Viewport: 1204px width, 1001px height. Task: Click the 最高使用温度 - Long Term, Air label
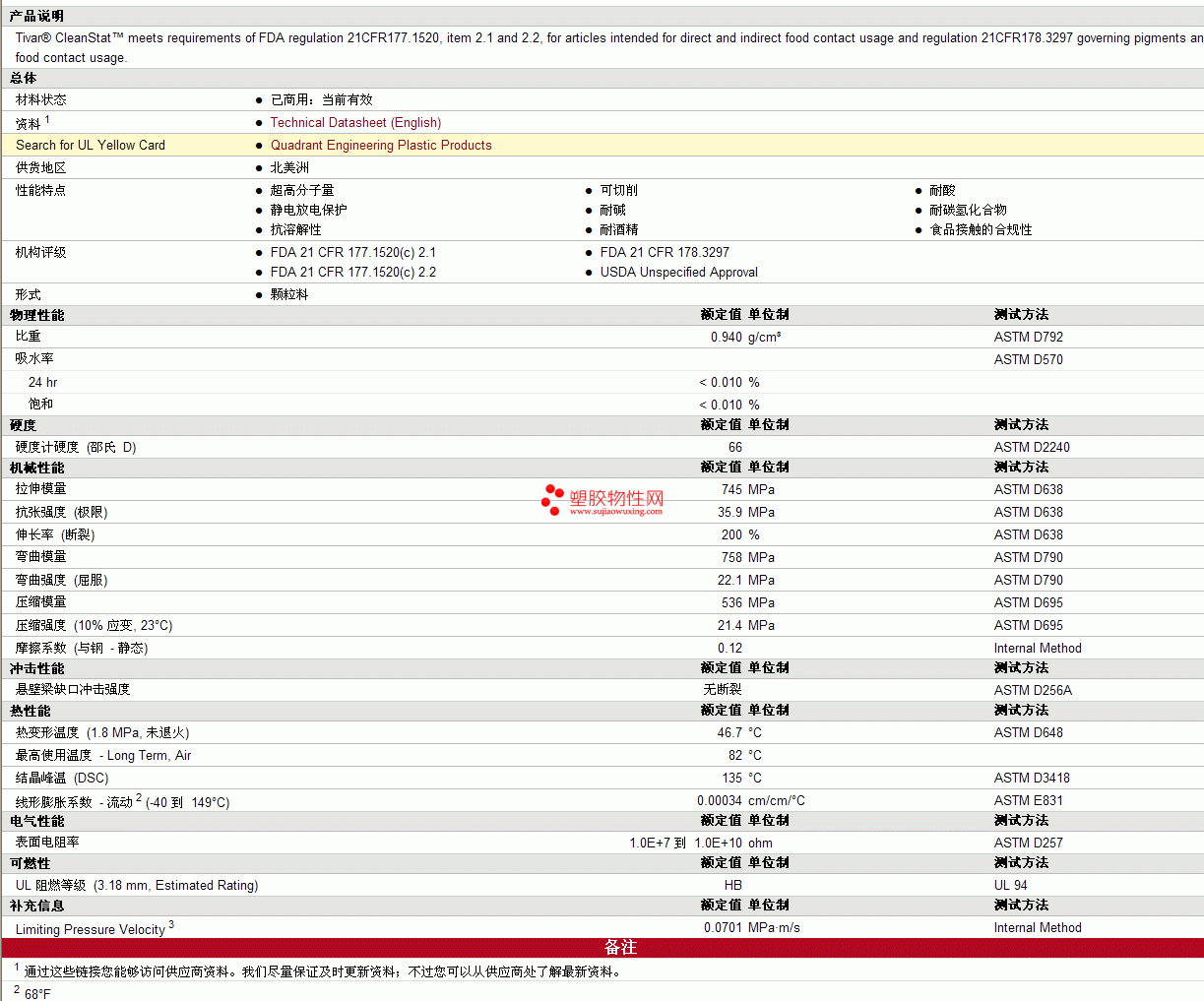pos(103,755)
